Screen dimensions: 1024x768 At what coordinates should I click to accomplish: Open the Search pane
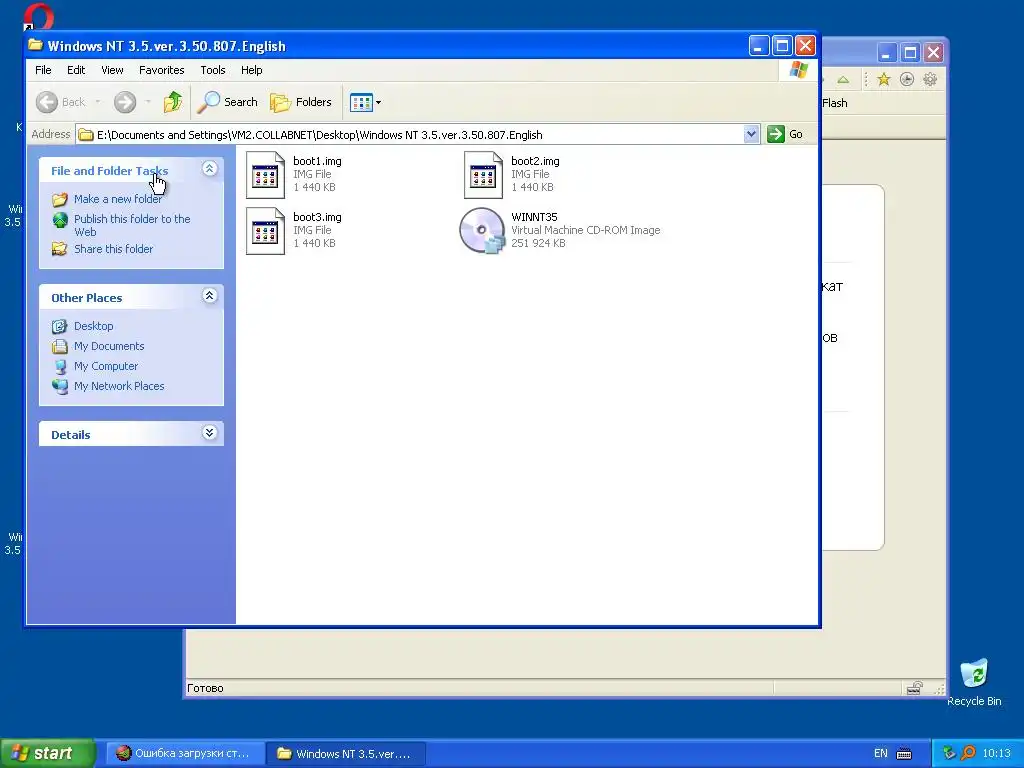[x=228, y=102]
